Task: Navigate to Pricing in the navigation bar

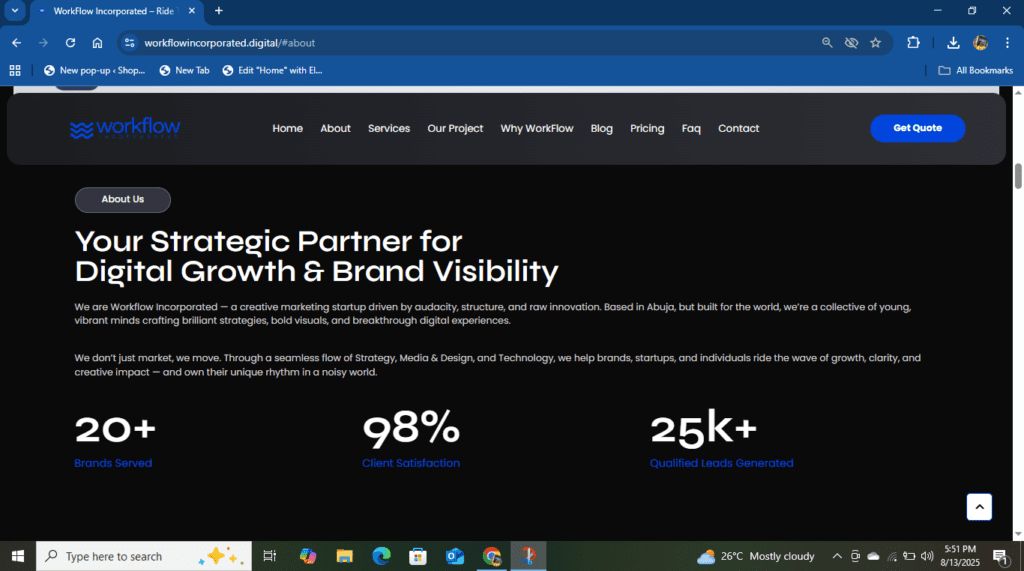Action: pos(647,128)
